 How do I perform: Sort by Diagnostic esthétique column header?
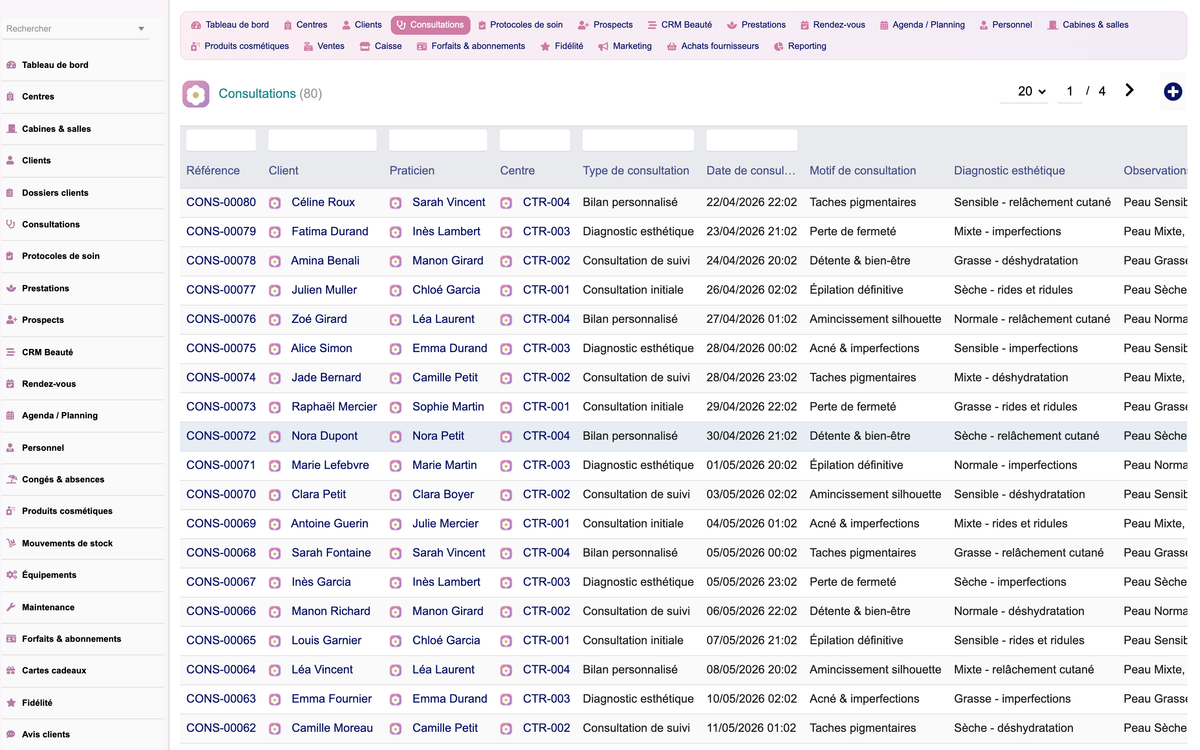click(x=1009, y=171)
